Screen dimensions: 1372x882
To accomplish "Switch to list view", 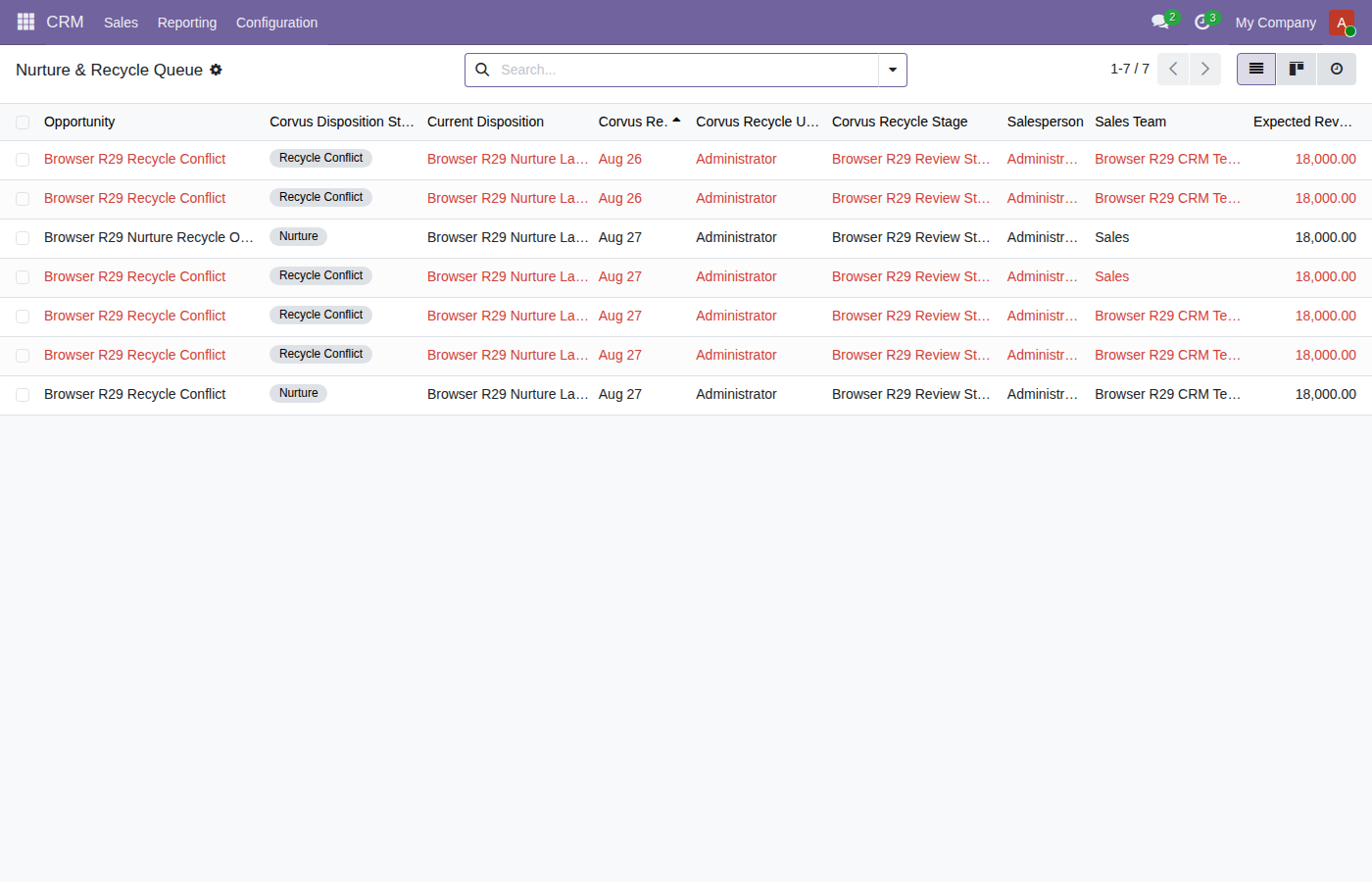I will click(1256, 69).
